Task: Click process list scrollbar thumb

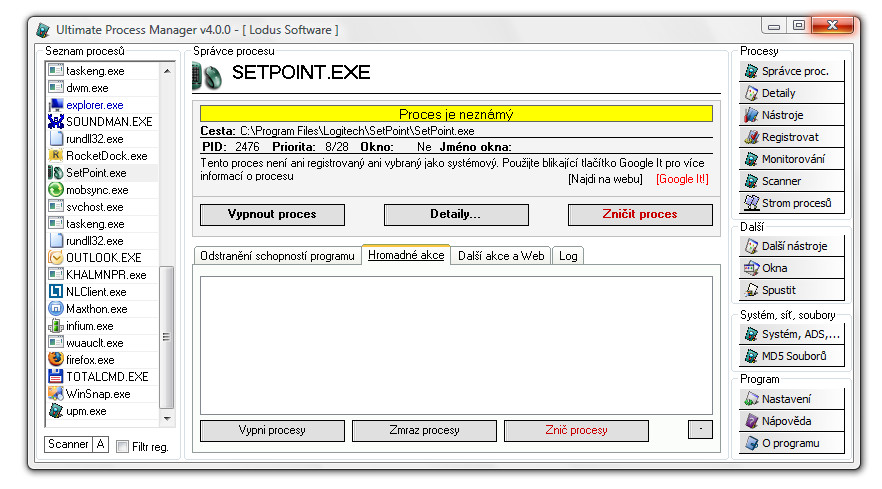Action: click(x=166, y=337)
